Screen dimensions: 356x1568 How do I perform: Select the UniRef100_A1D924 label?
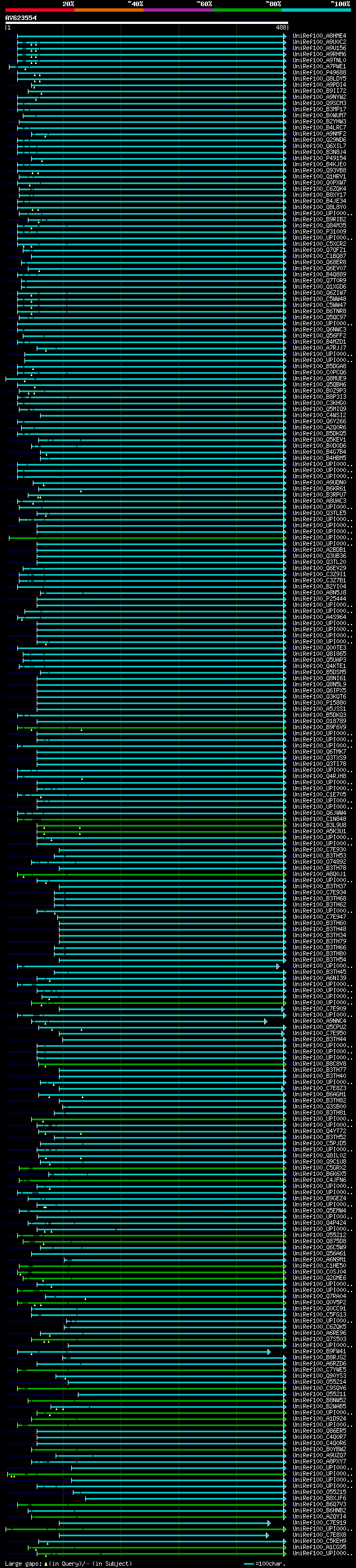click(x=319, y=1418)
